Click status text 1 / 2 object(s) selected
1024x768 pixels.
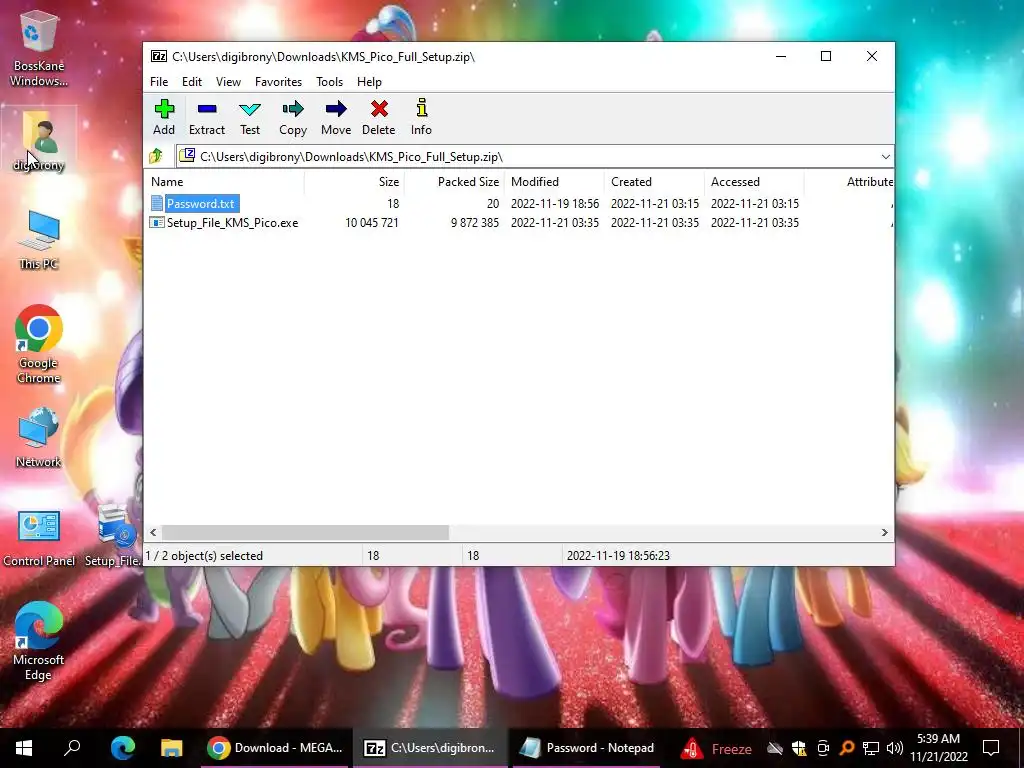pyautogui.click(x=204, y=556)
